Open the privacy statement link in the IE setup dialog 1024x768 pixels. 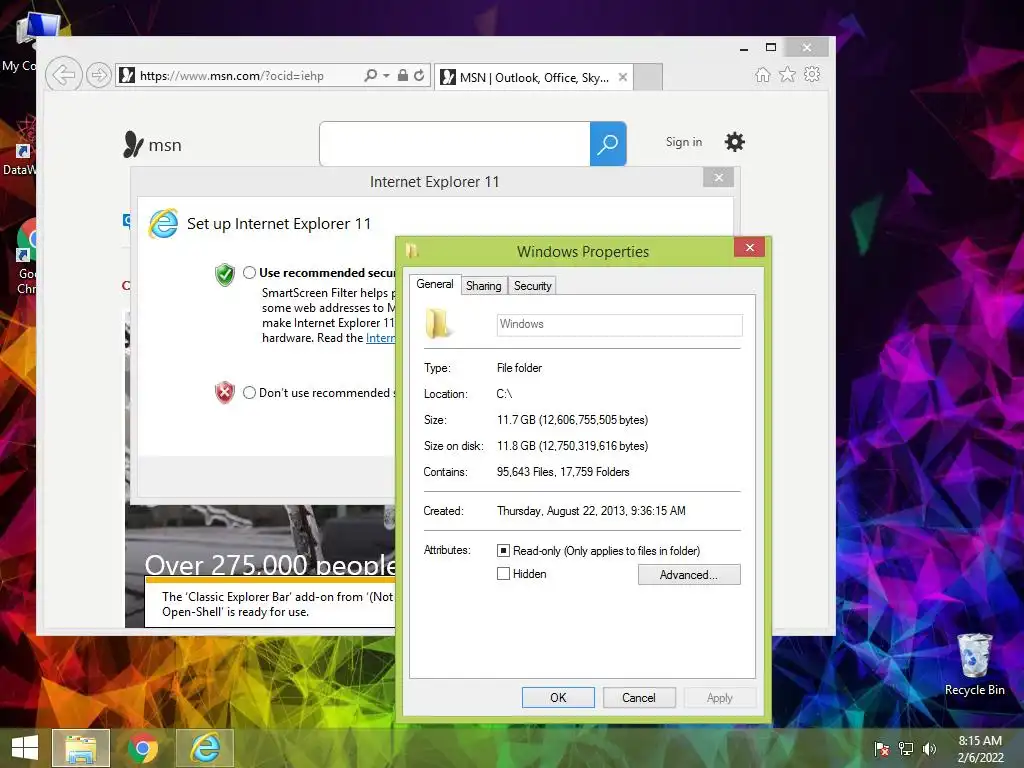click(380, 338)
